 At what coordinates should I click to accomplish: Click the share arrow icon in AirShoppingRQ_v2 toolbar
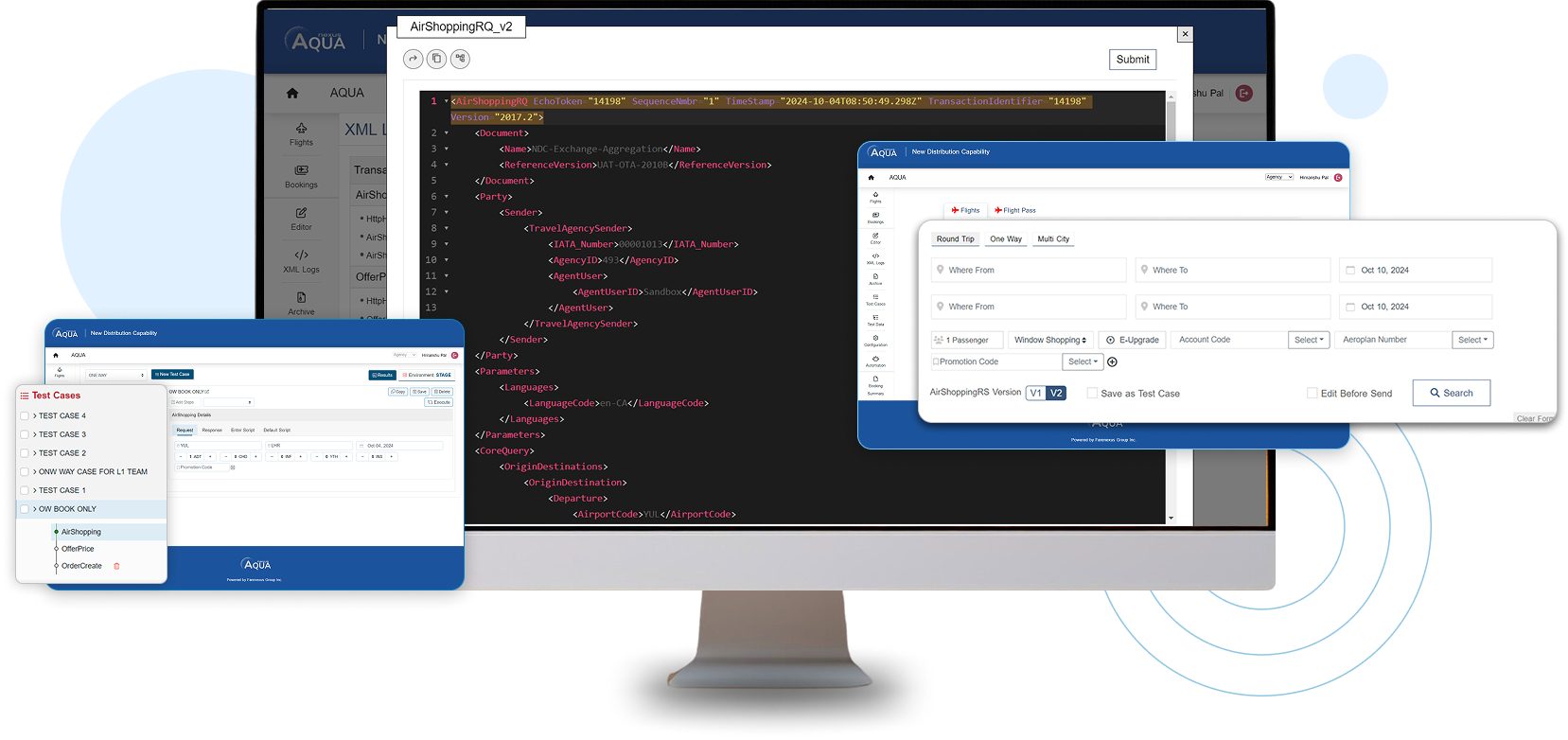pos(413,59)
